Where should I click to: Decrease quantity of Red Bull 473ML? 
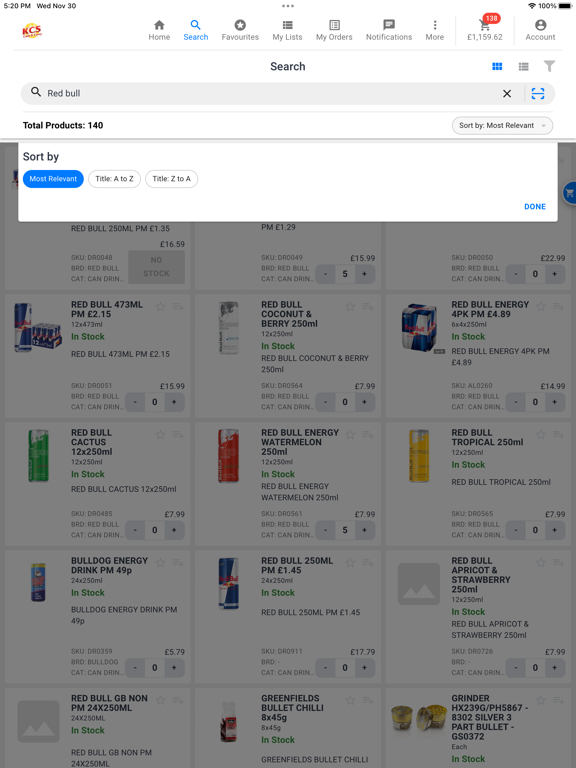135,402
